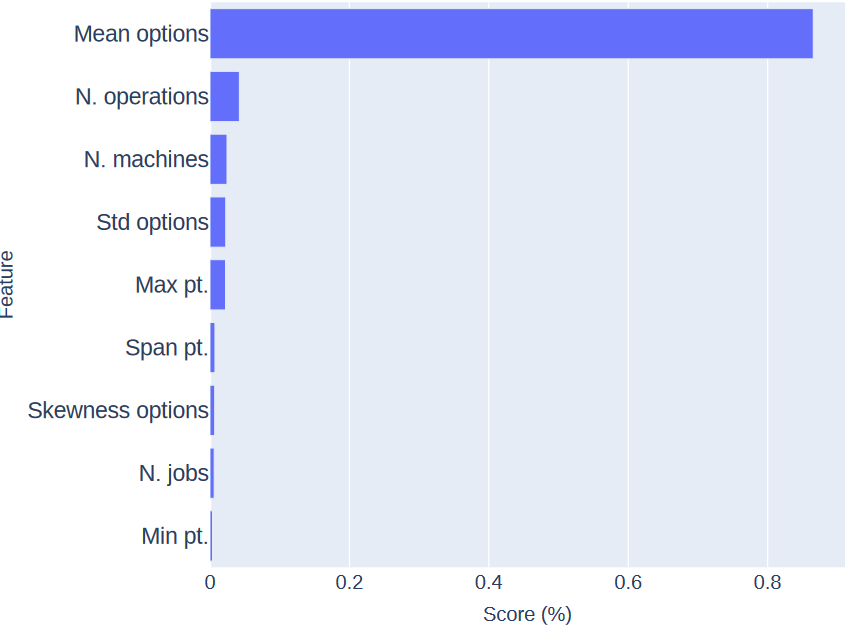
Task: Click the Feature y-axis title
Action: pos(6,284)
